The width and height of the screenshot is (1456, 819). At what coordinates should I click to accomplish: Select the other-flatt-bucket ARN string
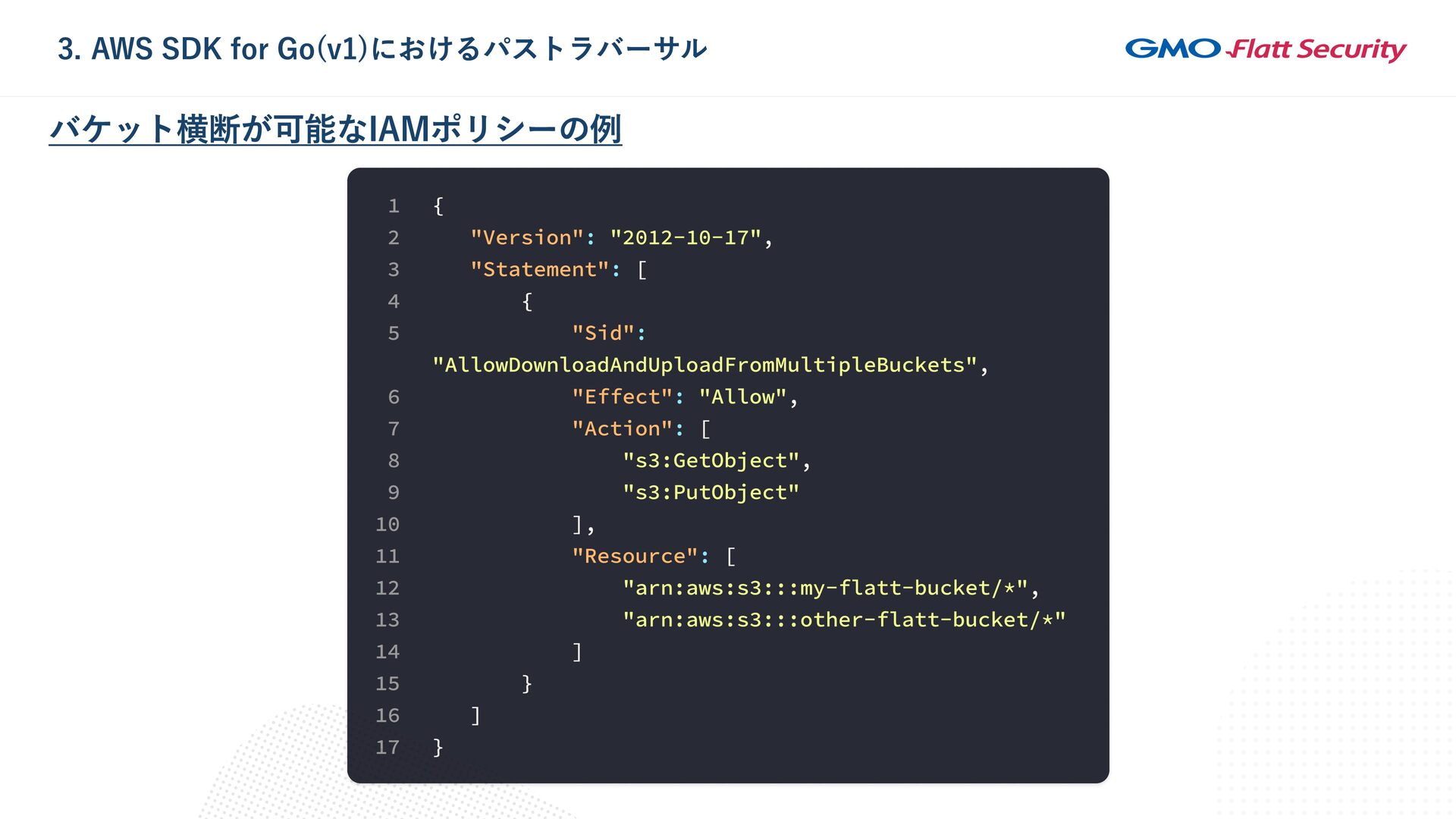[x=845, y=620]
